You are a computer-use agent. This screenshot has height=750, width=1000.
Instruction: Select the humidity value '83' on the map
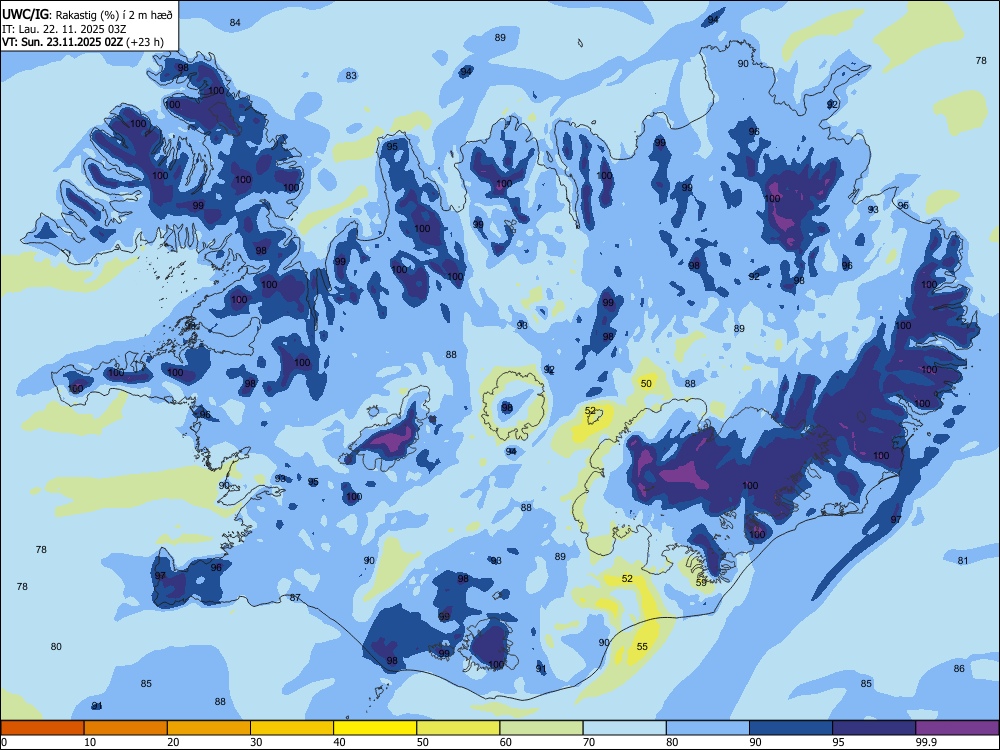click(x=351, y=76)
